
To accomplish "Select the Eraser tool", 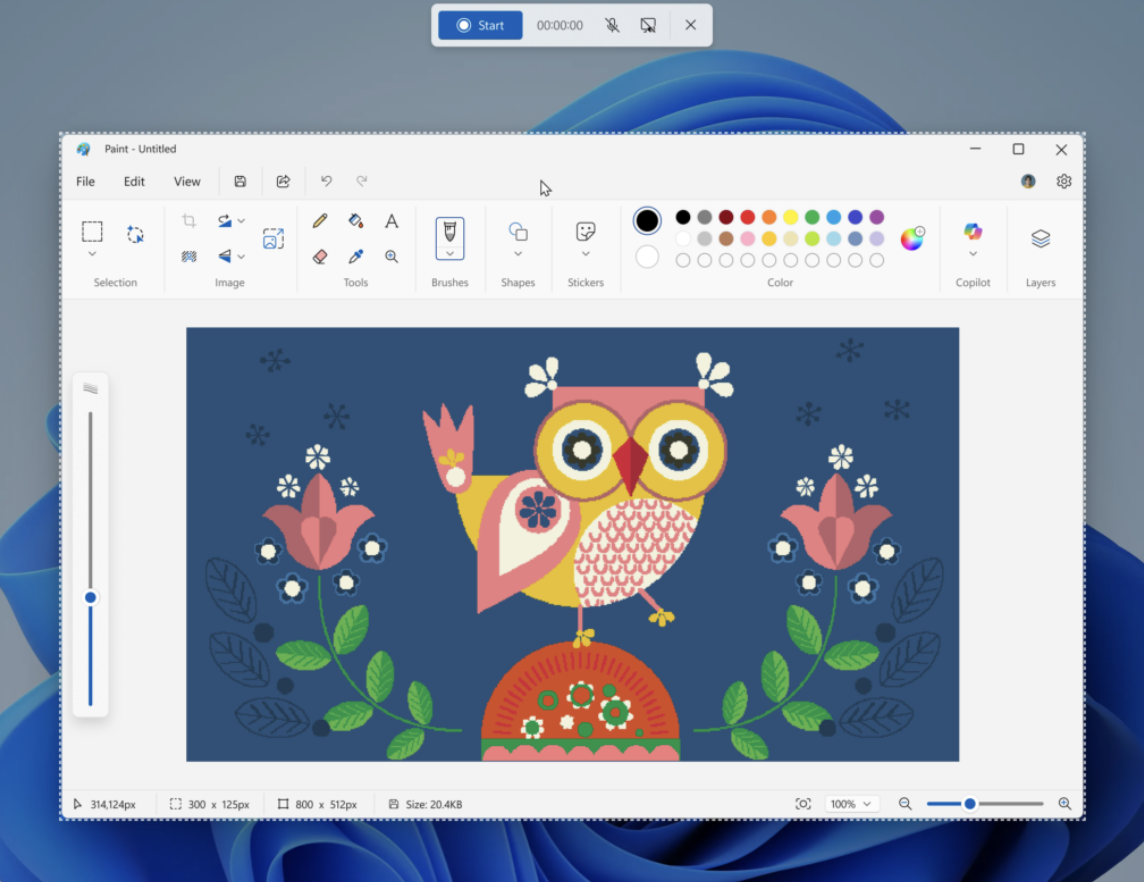I will 320,256.
